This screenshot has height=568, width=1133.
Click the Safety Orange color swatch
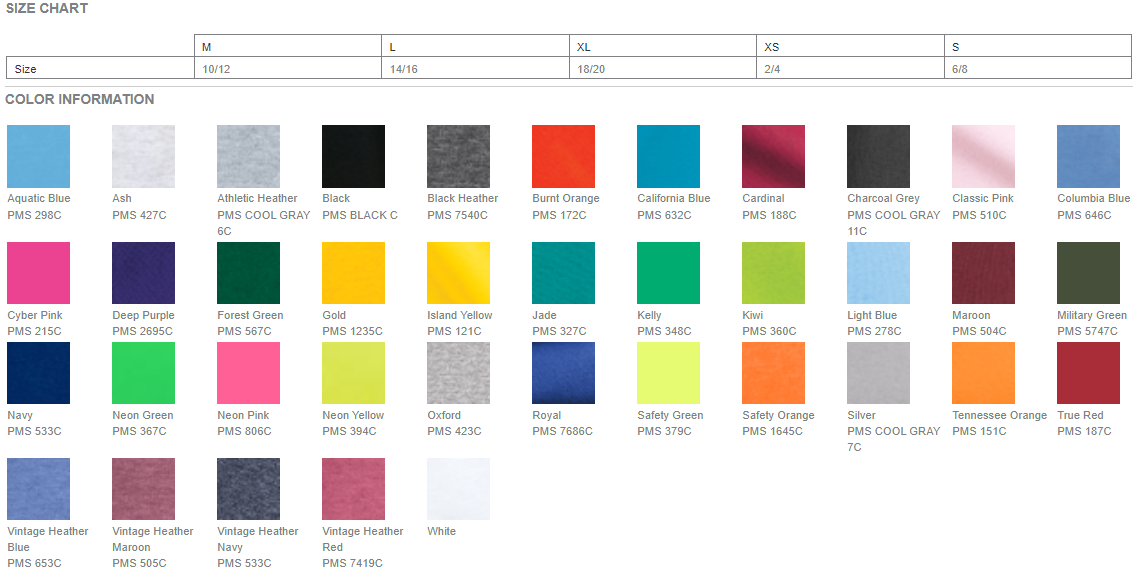773,373
